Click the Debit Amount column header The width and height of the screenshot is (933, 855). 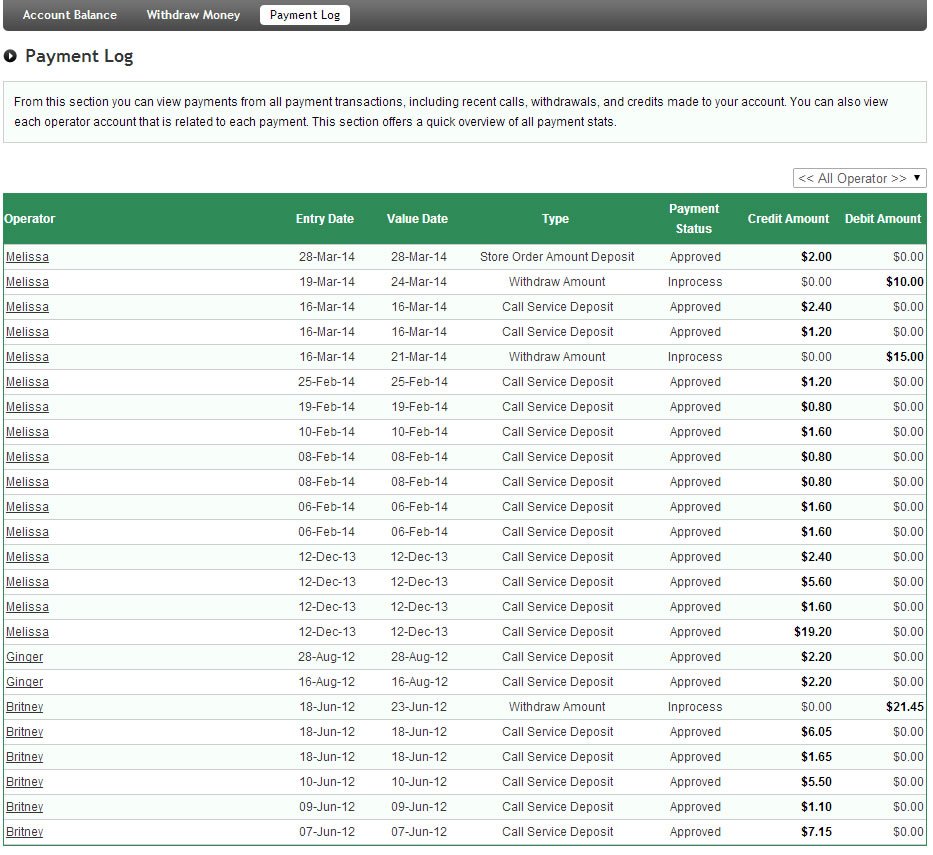pos(883,218)
